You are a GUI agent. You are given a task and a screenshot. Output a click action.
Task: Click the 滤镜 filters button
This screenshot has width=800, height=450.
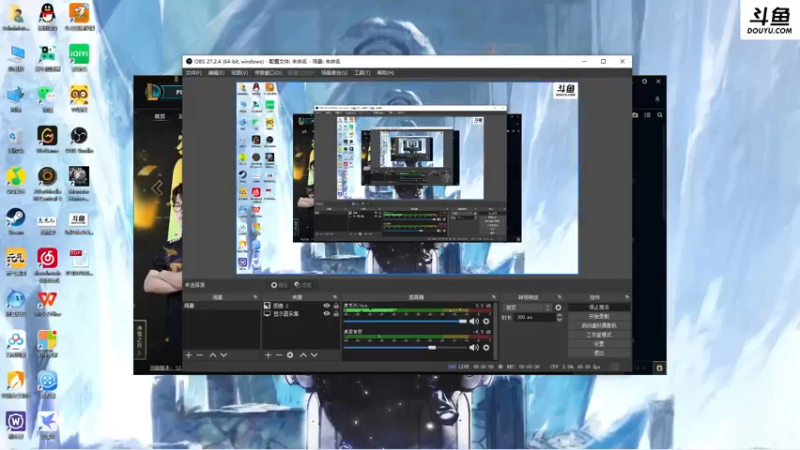[x=303, y=285]
